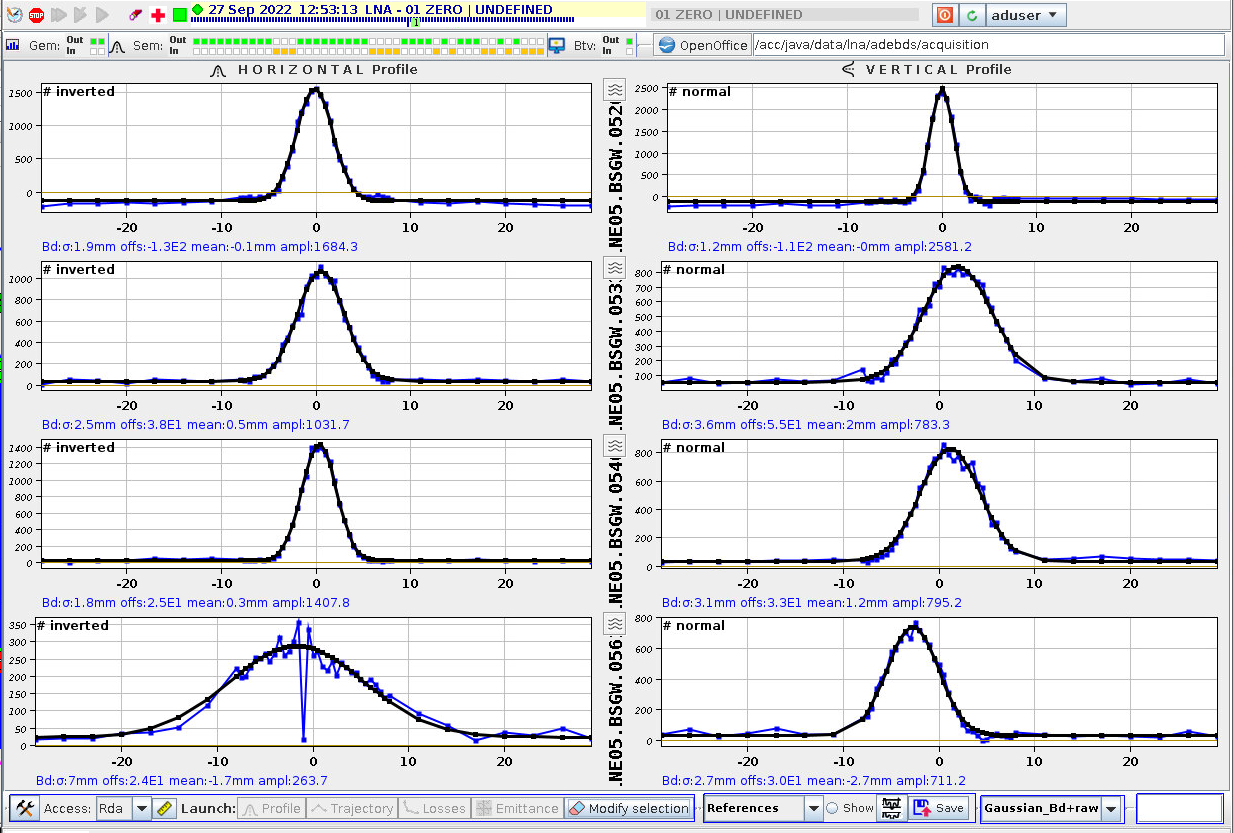Image resolution: width=1234 pixels, height=833 pixels.
Task: Click the Save button
Action: point(939,808)
